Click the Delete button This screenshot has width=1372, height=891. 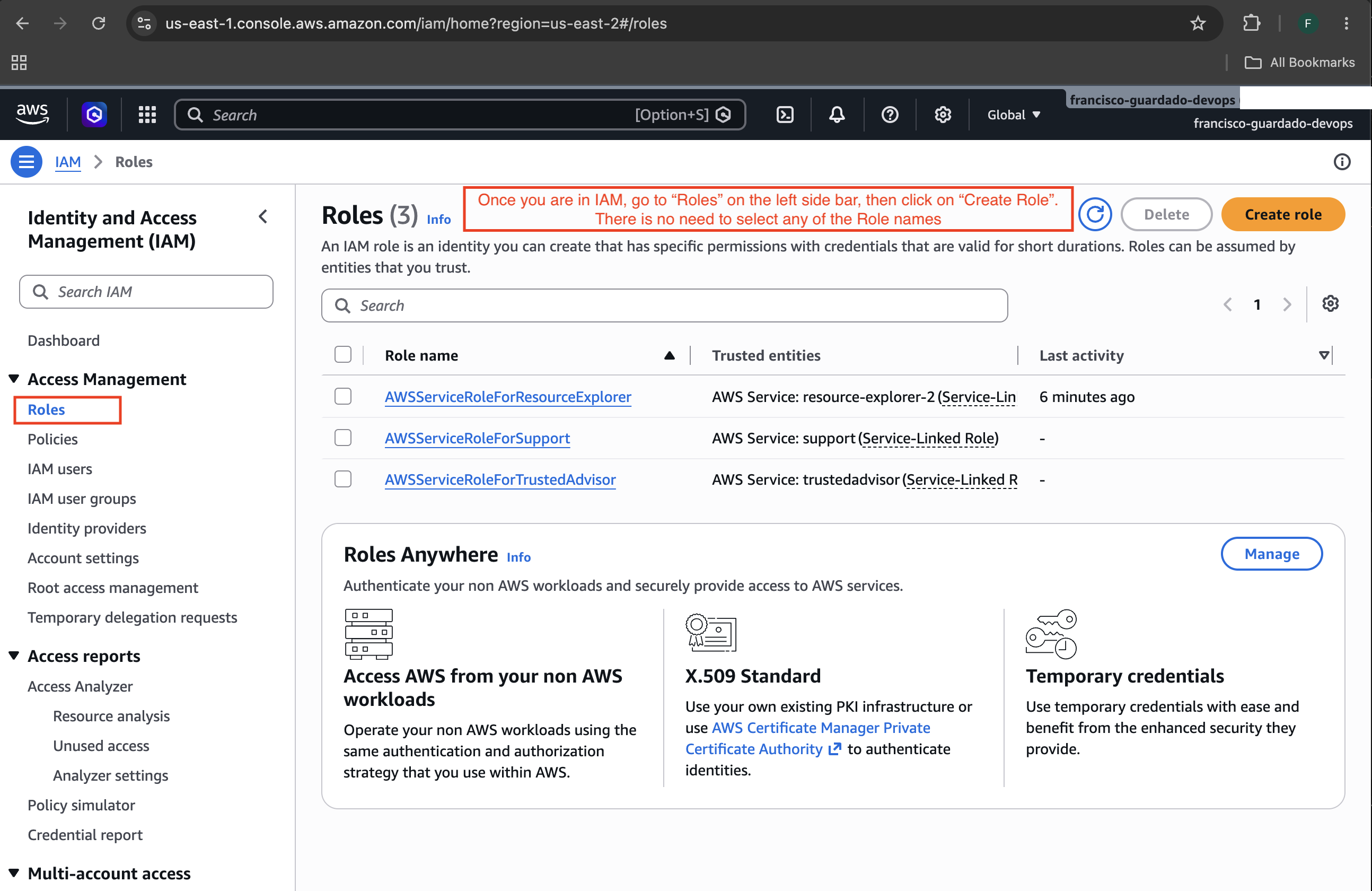tap(1166, 215)
